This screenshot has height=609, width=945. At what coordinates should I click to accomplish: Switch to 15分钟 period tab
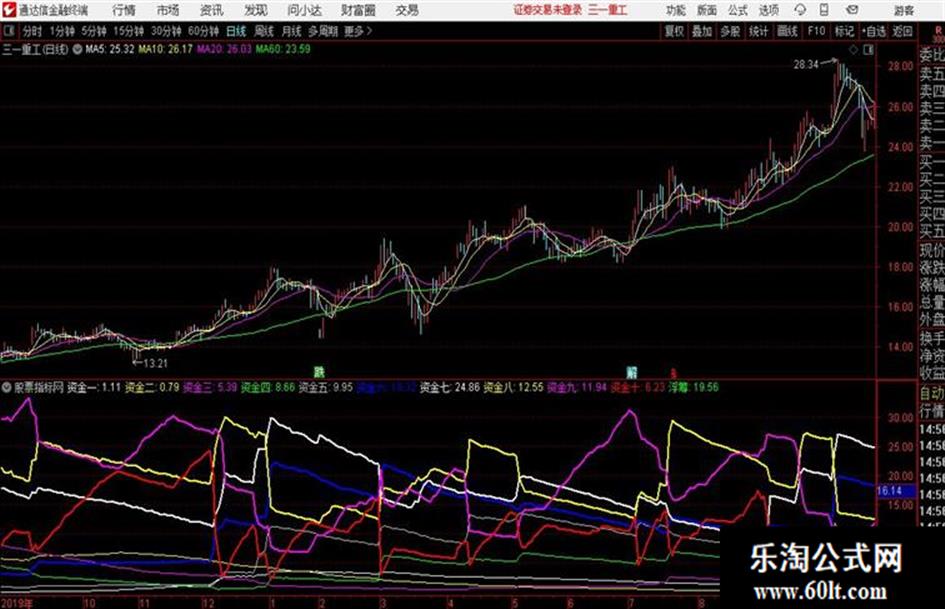pos(128,31)
